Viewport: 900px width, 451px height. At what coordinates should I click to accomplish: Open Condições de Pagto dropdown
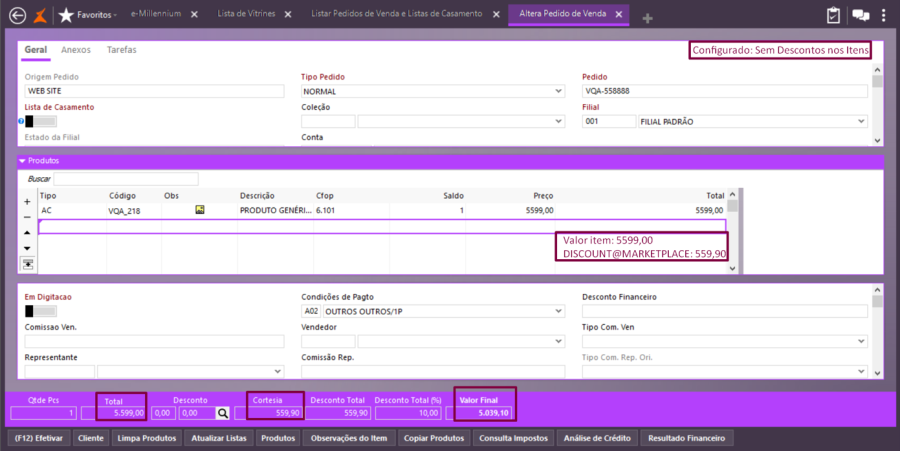pyautogui.click(x=558, y=311)
